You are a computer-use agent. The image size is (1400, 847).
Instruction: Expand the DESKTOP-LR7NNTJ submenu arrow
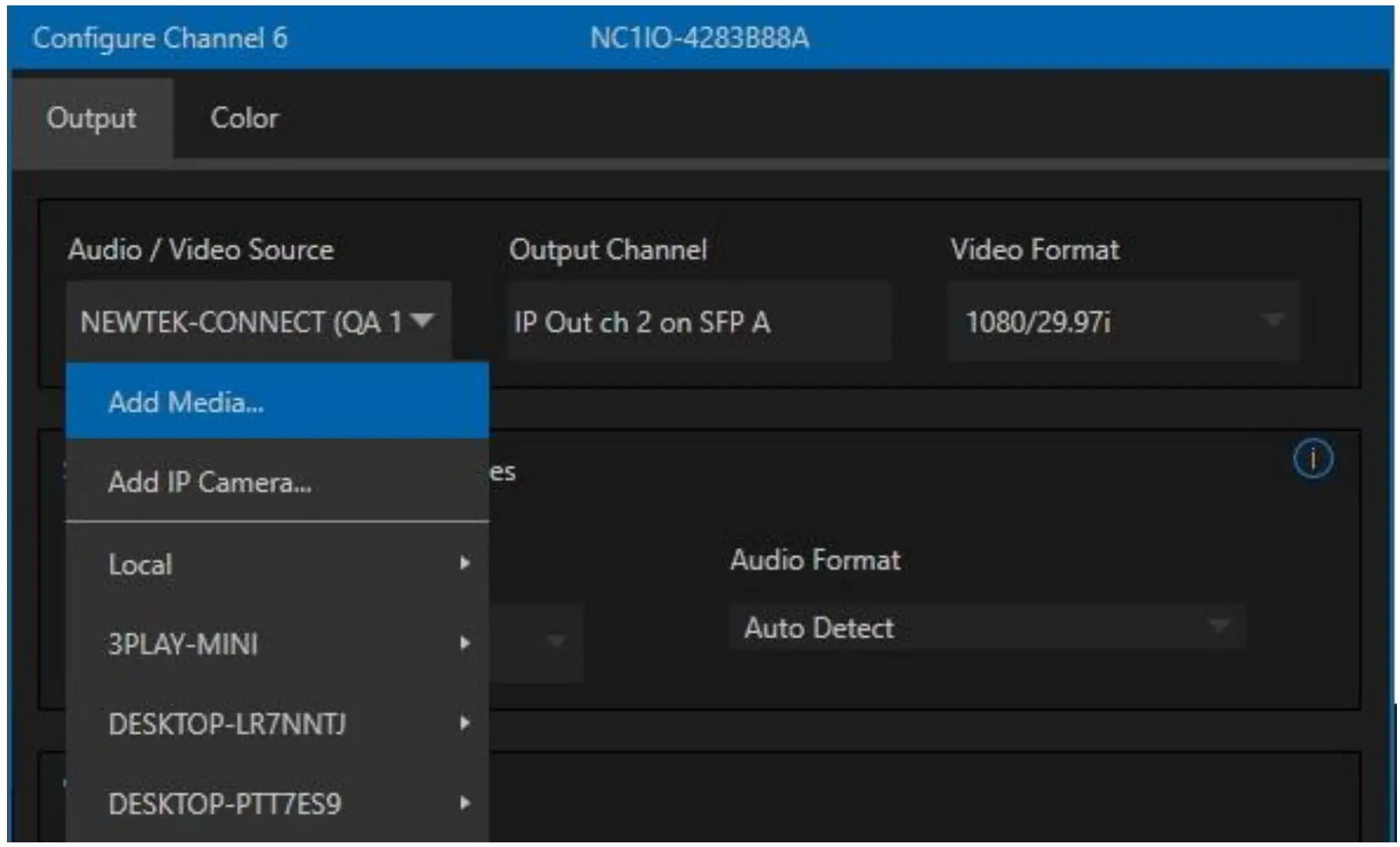click(x=466, y=724)
